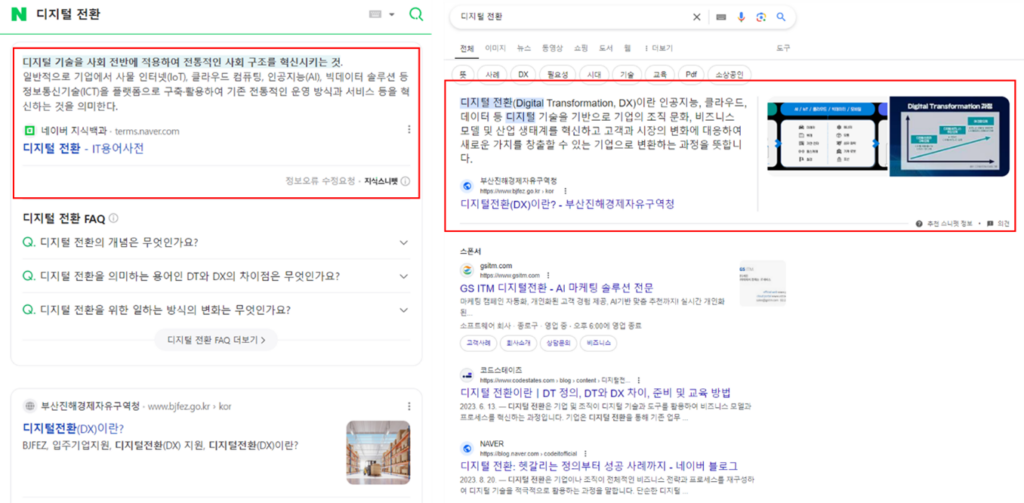This screenshot has height=503, width=1024.
Task: Select the 소상공인 filter chip
Action: [729, 74]
